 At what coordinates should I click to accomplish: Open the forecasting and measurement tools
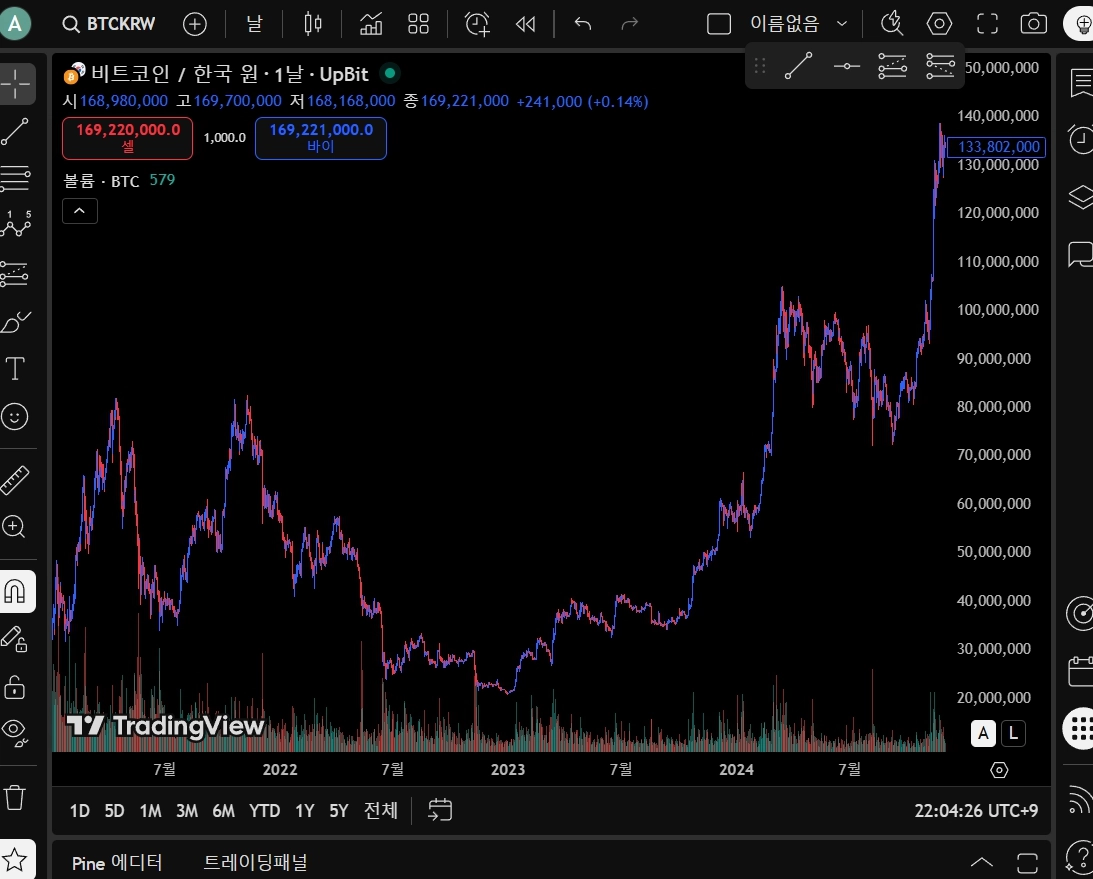[x=15, y=274]
